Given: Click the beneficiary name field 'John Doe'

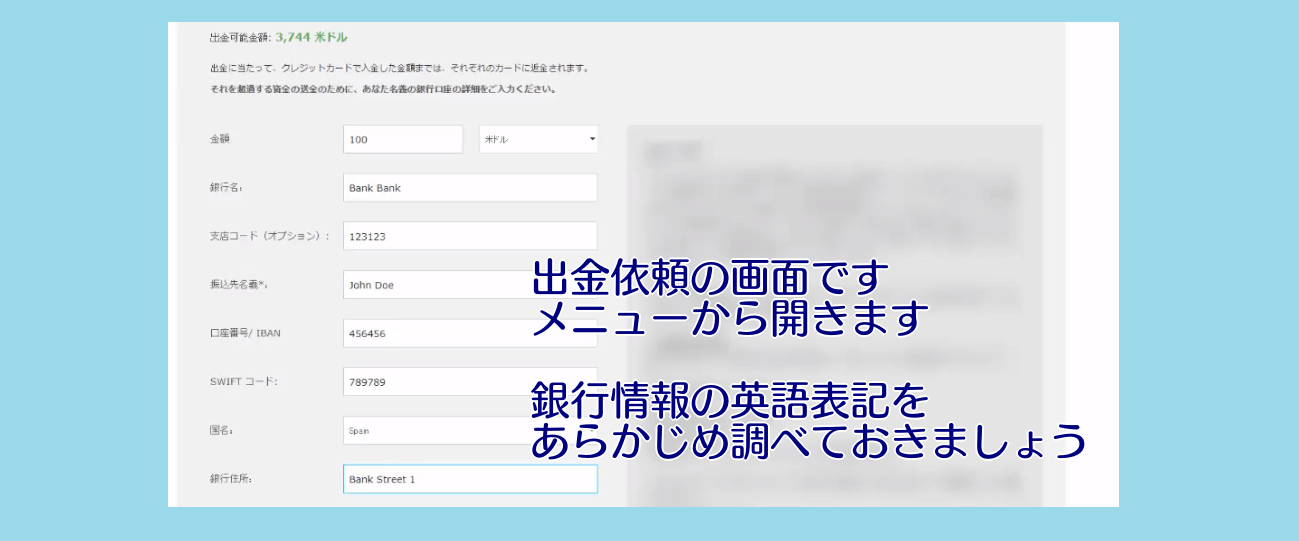Looking at the screenshot, I should [470, 285].
